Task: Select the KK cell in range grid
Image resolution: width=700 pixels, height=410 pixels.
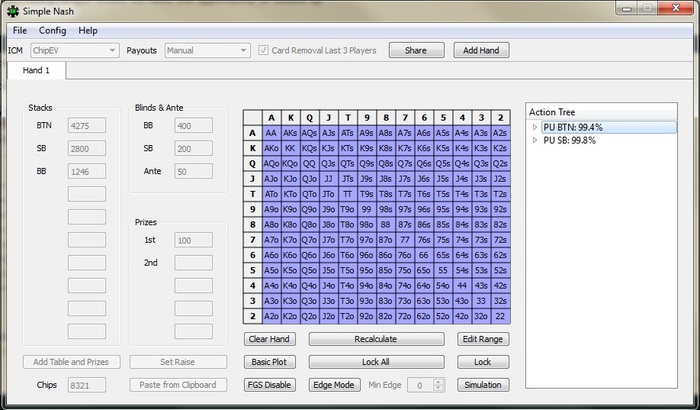Action: click(290, 148)
